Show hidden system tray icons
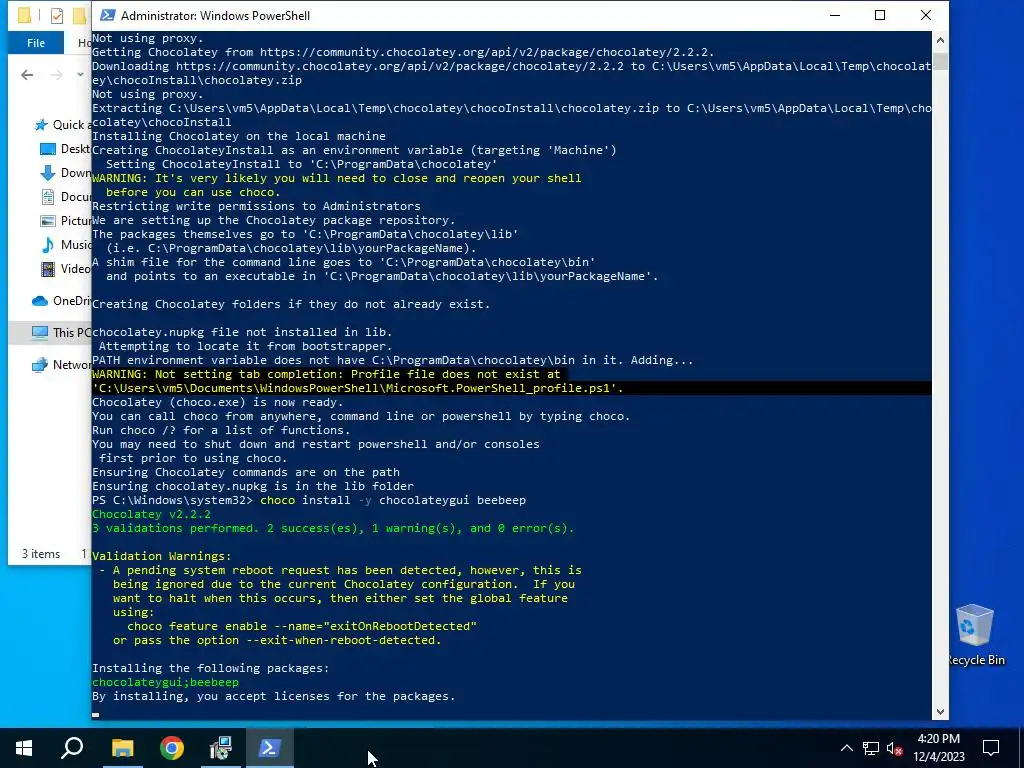This screenshot has width=1024, height=768. coord(846,748)
